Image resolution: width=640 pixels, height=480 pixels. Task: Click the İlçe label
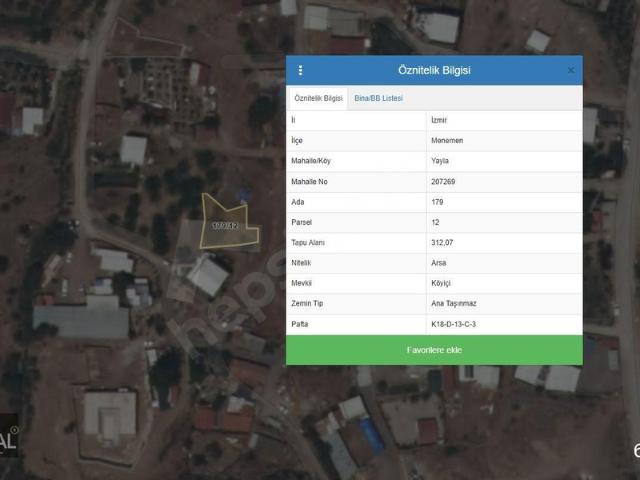[x=297, y=140]
